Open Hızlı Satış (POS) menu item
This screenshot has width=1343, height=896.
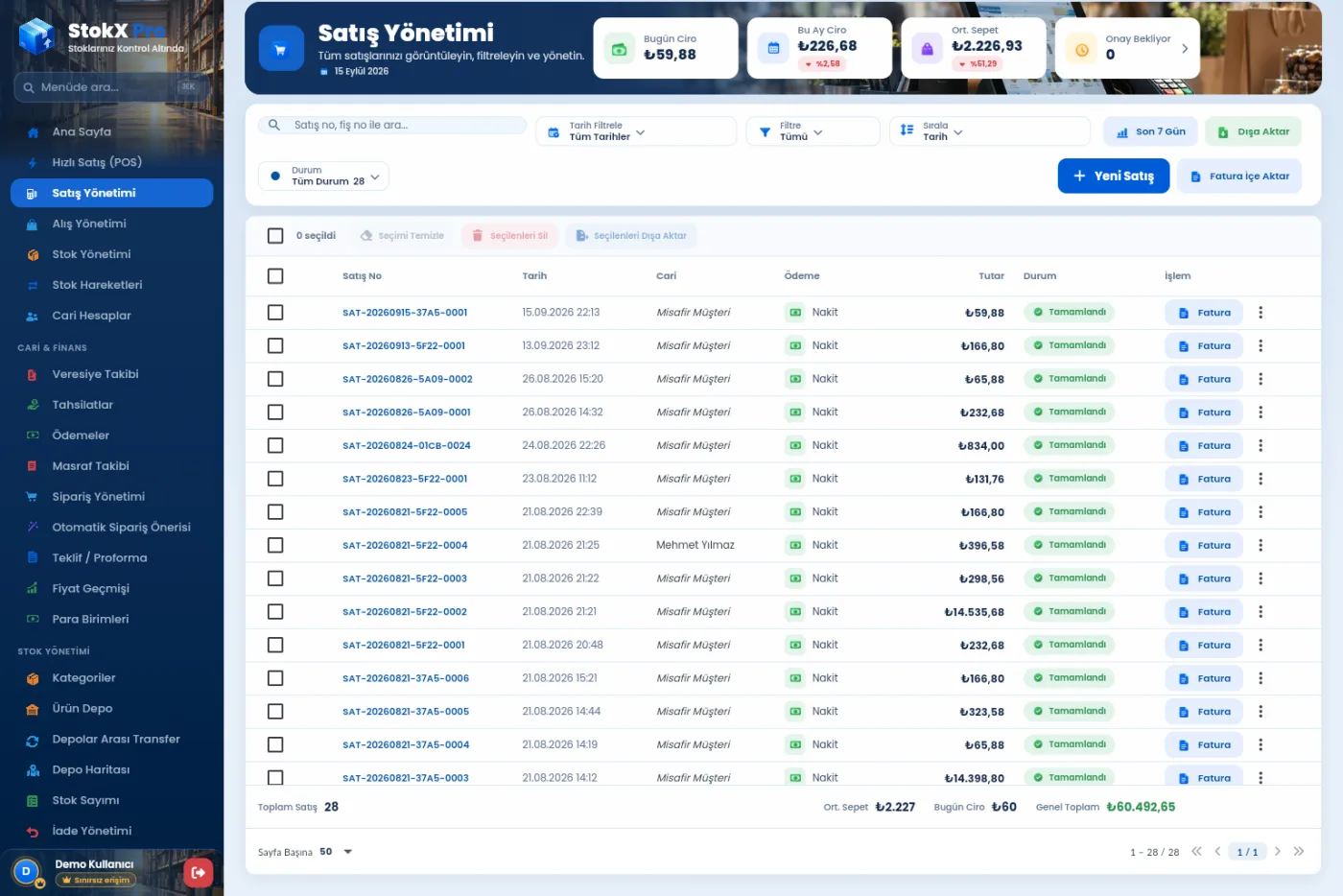[111, 163]
